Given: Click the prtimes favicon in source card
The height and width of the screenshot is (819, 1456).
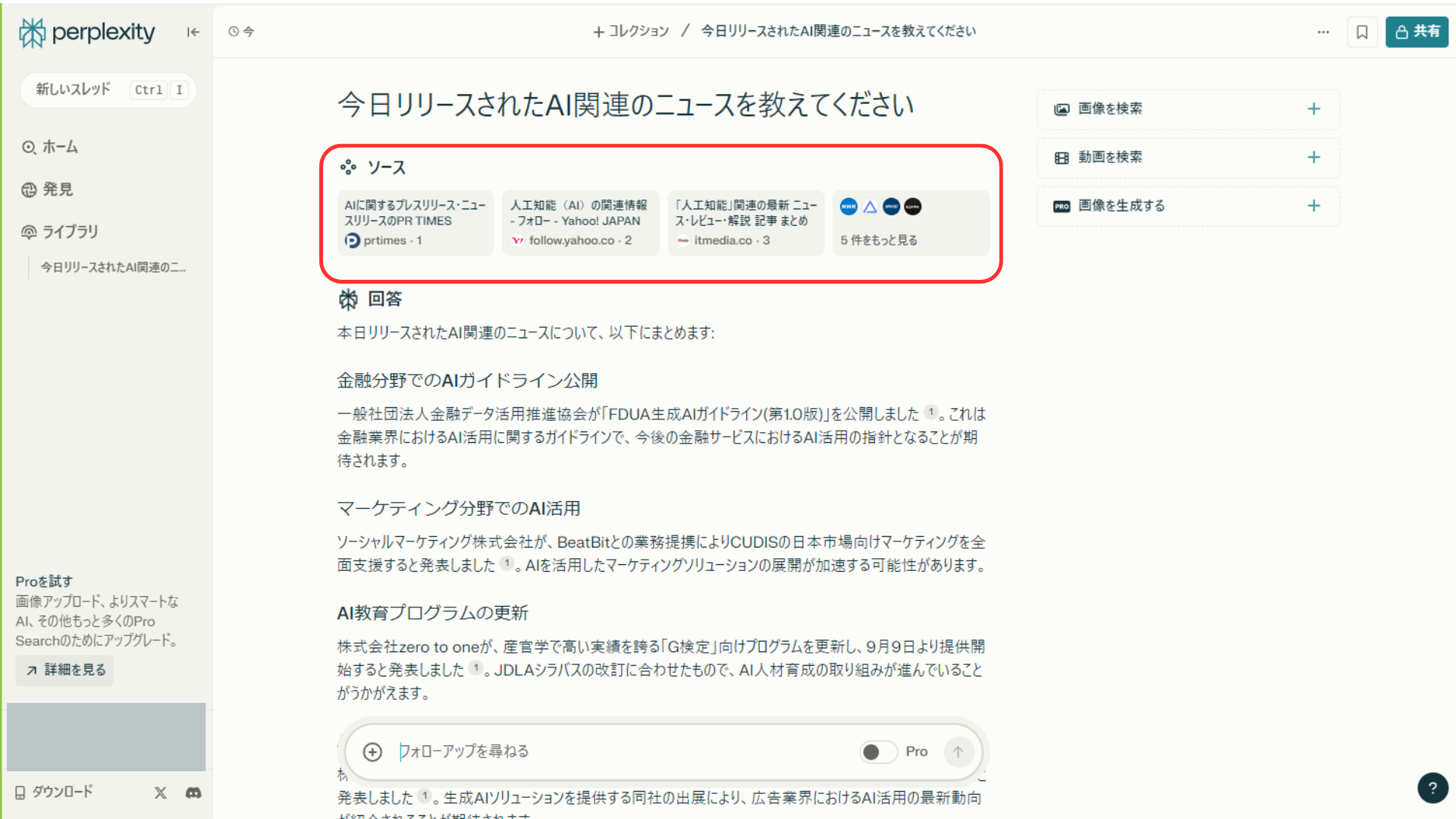Looking at the screenshot, I should [x=353, y=240].
